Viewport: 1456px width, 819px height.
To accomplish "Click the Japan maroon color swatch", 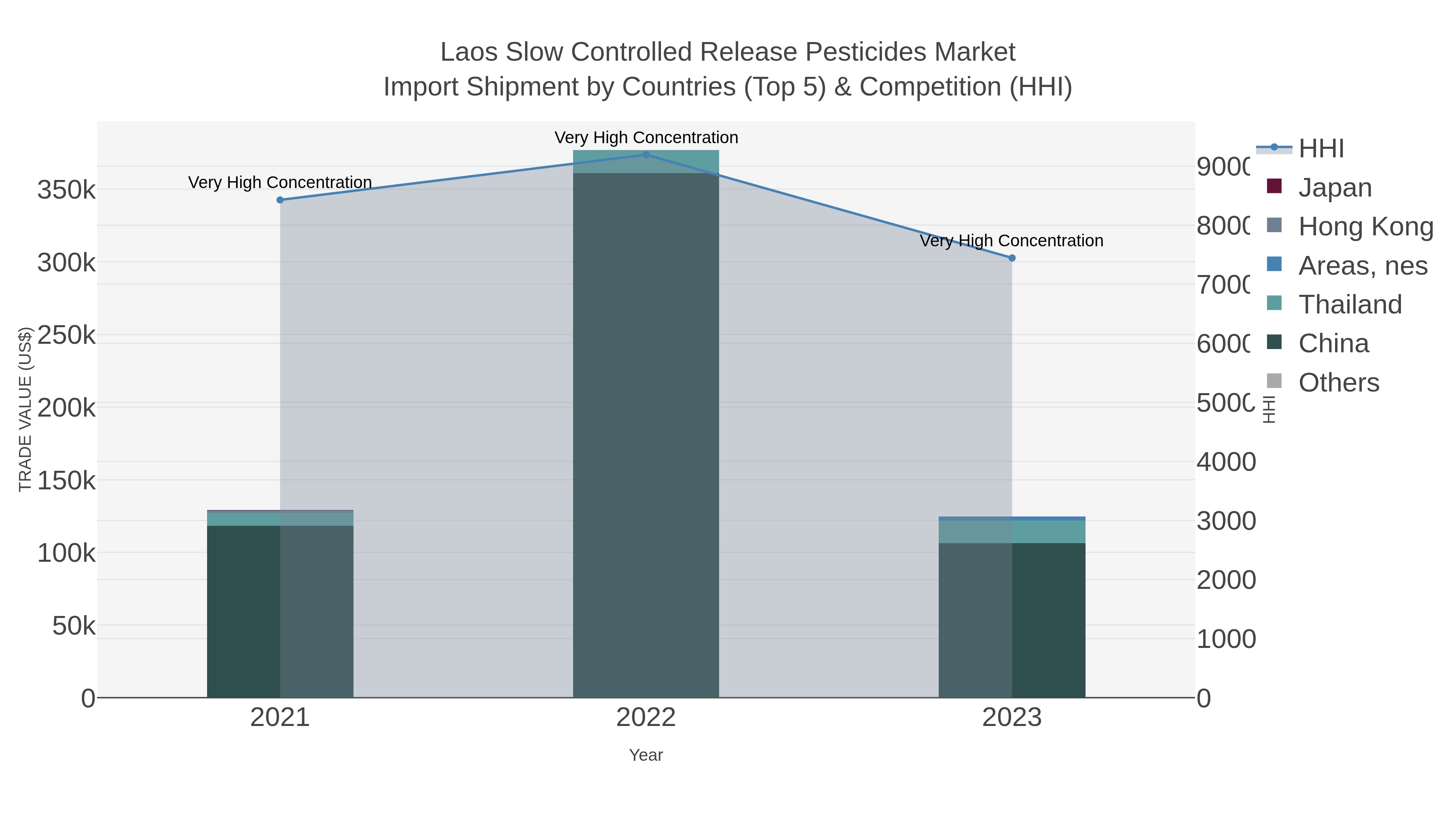I will 1274,186.
